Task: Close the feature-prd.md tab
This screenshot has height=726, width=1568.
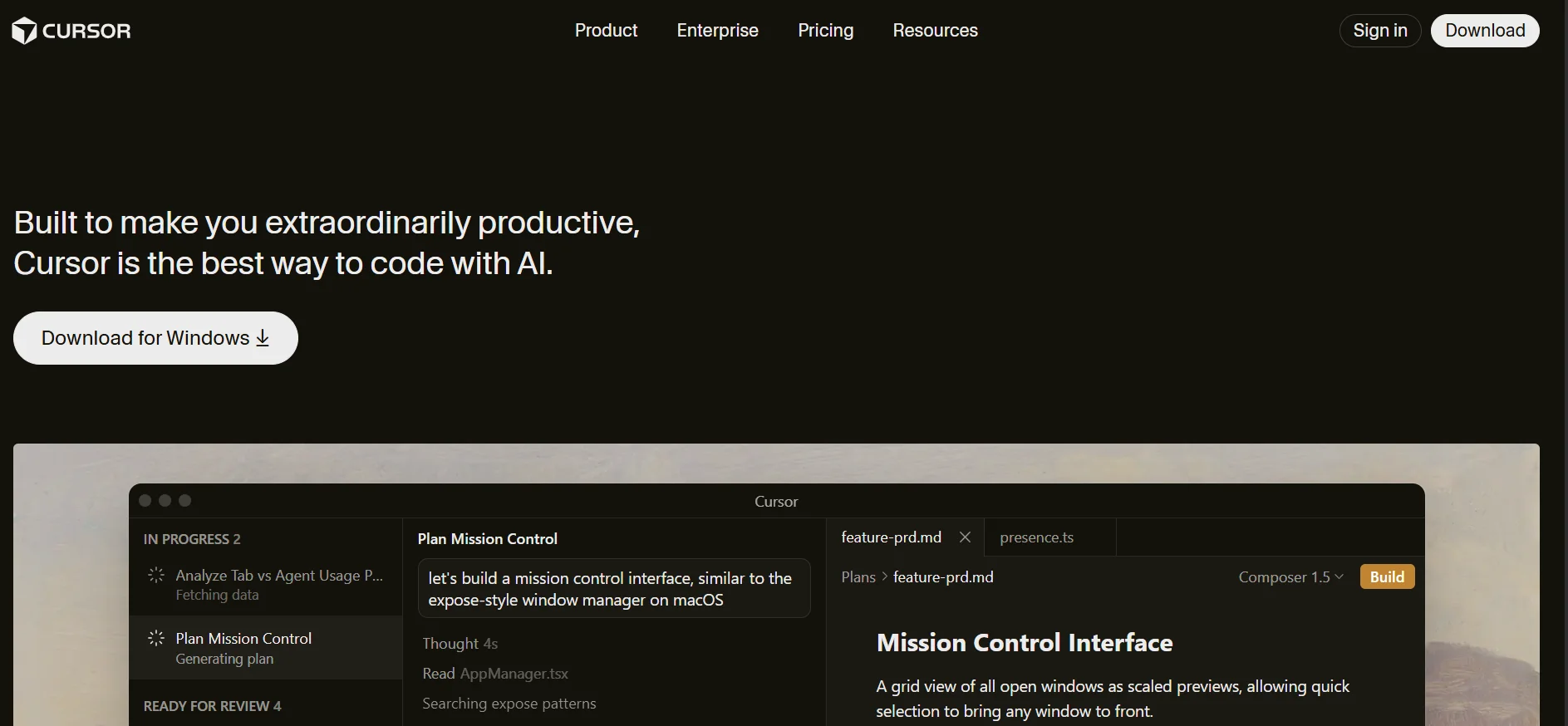Action: pos(965,537)
